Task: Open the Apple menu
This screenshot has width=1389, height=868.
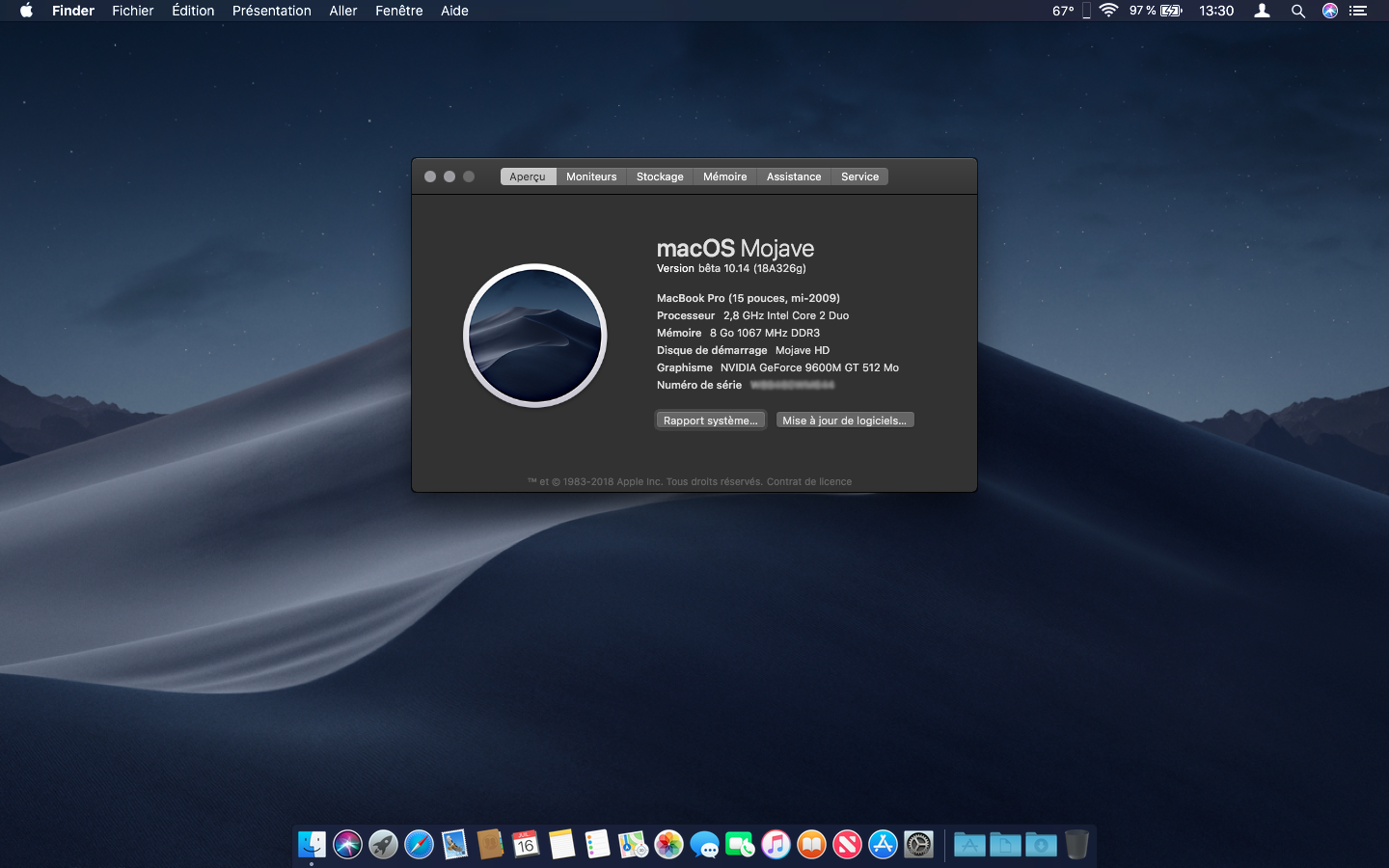Action: 26,11
